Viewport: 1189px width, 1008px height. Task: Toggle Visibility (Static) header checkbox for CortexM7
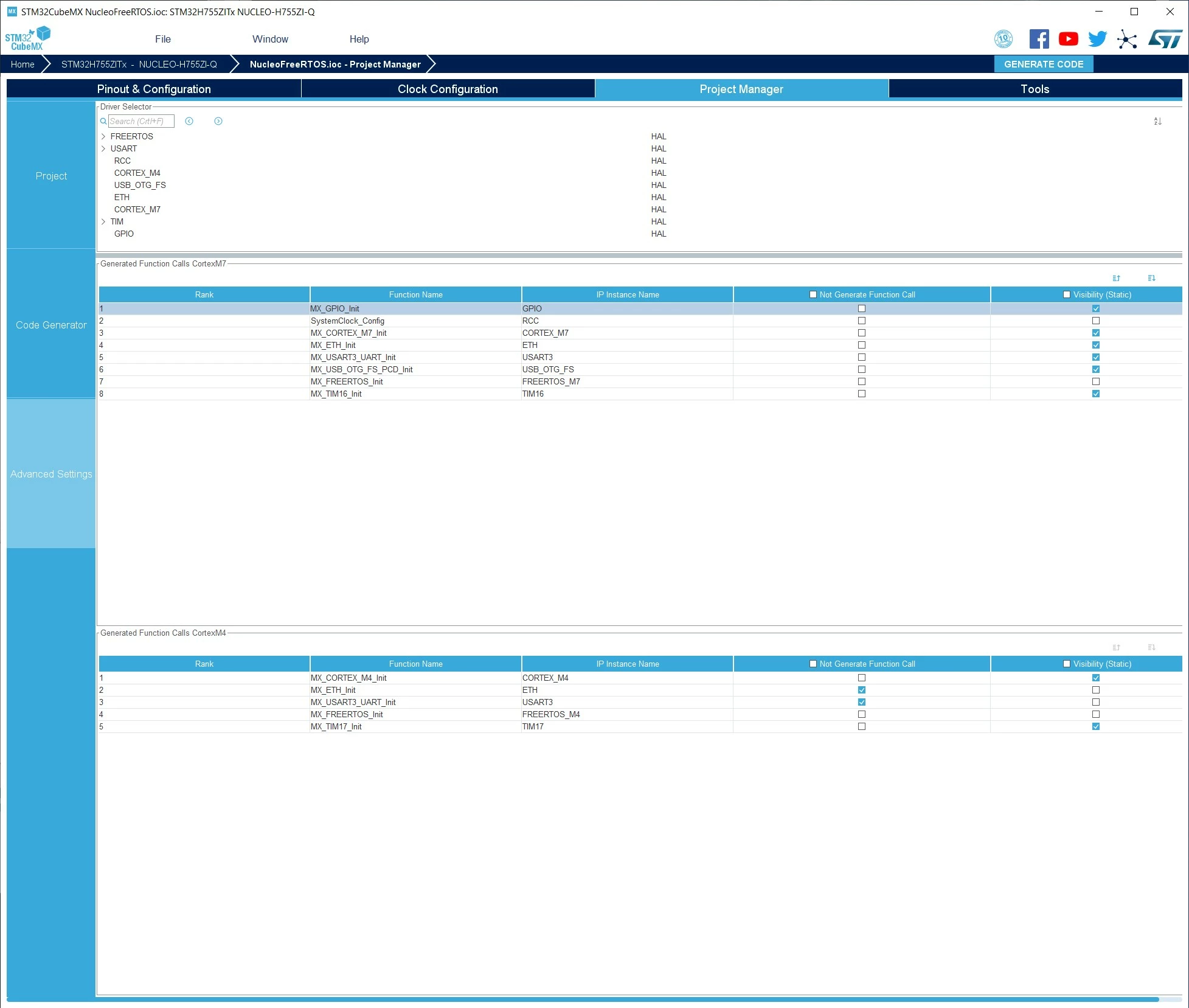click(x=1067, y=294)
